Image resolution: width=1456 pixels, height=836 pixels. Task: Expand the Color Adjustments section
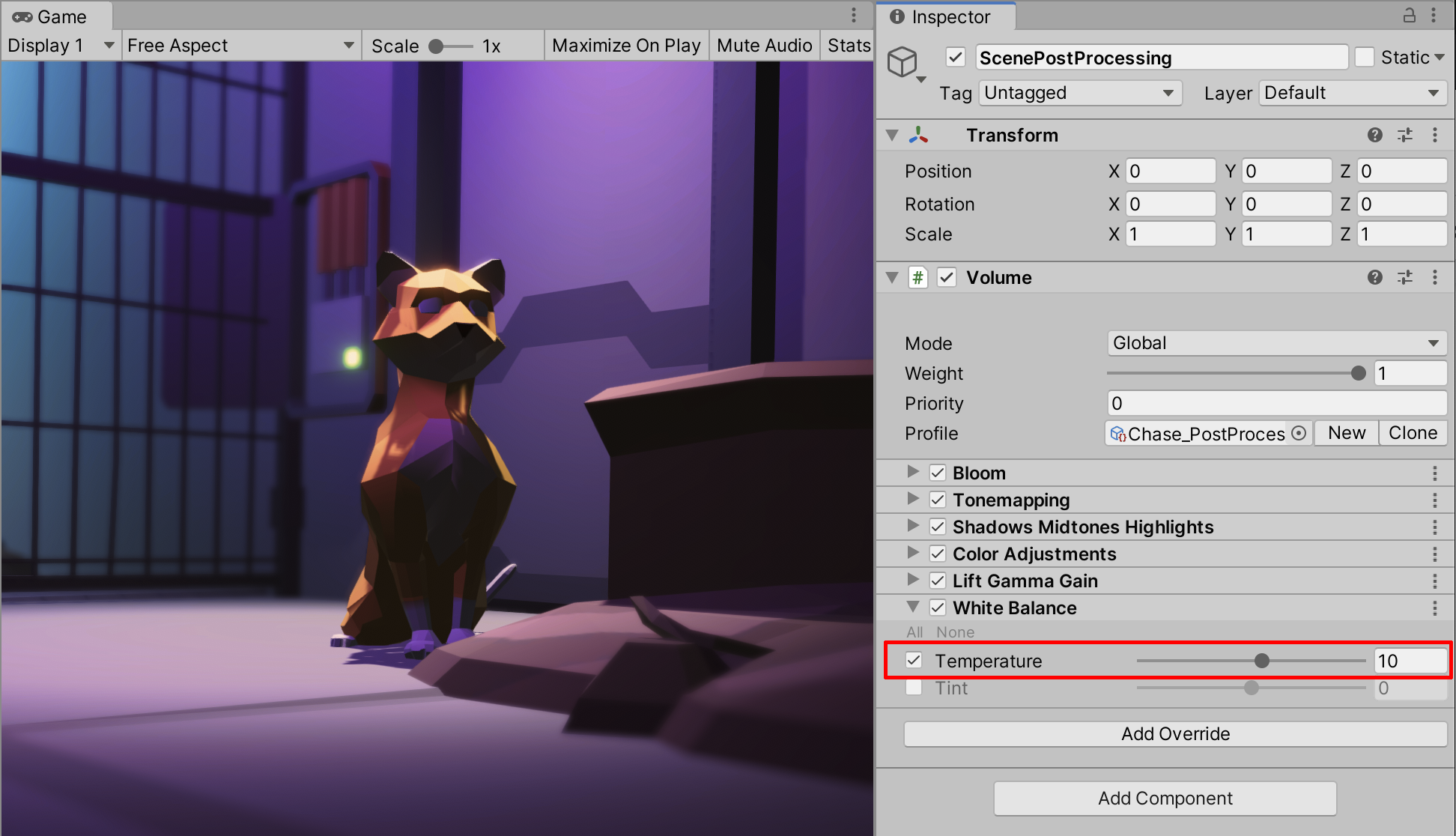tap(912, 553)
